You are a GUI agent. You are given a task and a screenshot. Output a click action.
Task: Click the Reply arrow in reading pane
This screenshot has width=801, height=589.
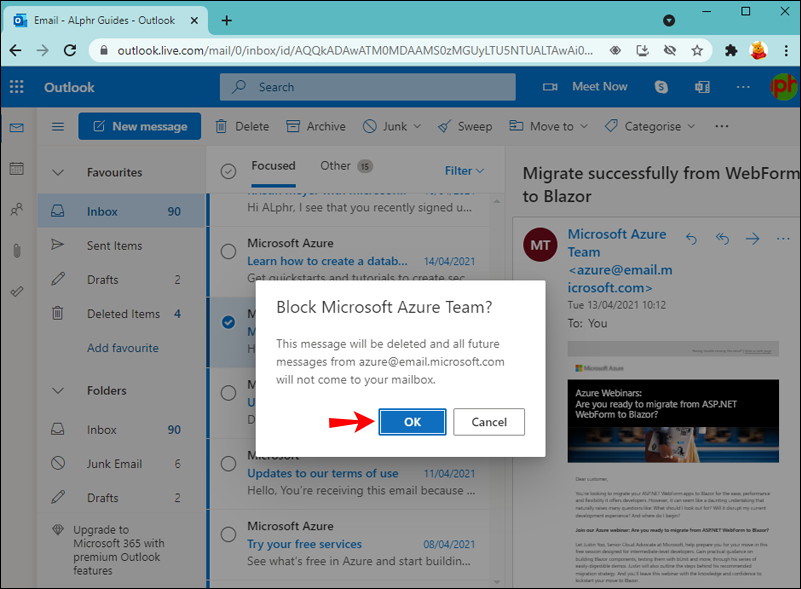click(691, 239)
